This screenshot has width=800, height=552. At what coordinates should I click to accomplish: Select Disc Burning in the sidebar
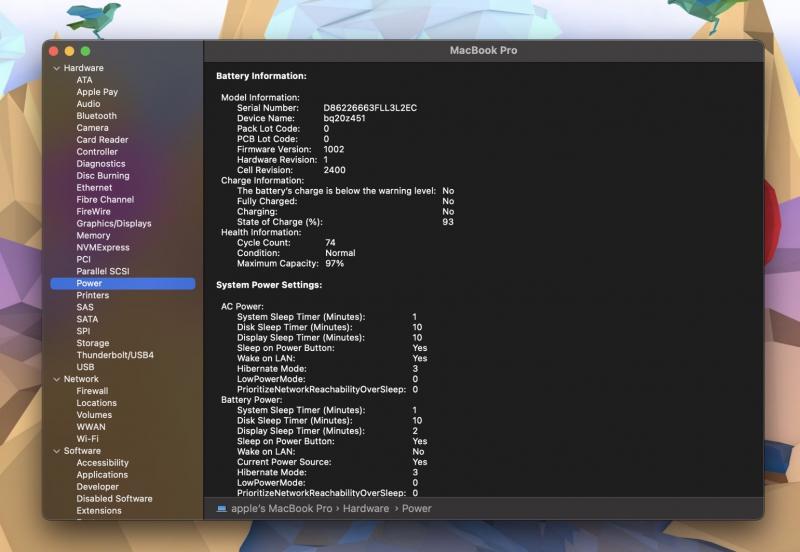coord(103,175)
